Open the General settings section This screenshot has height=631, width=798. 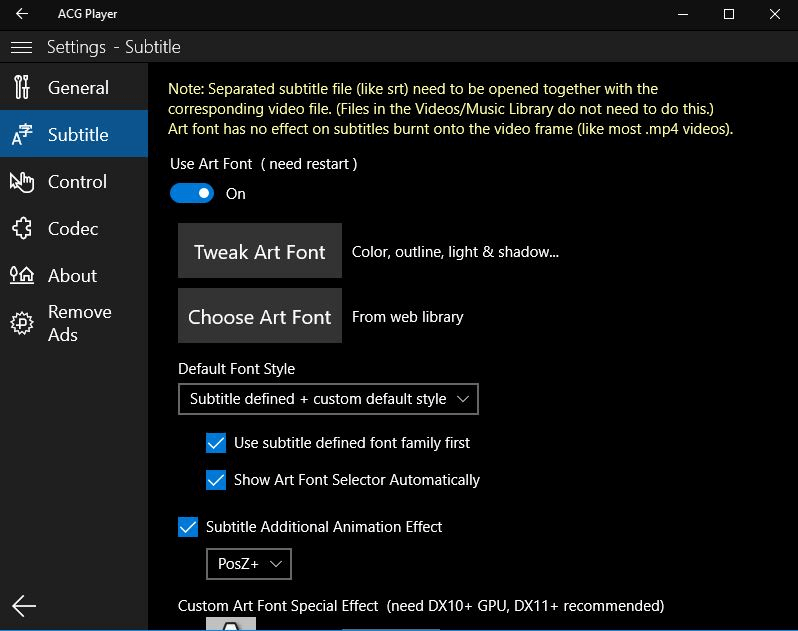tap(74, 88)
